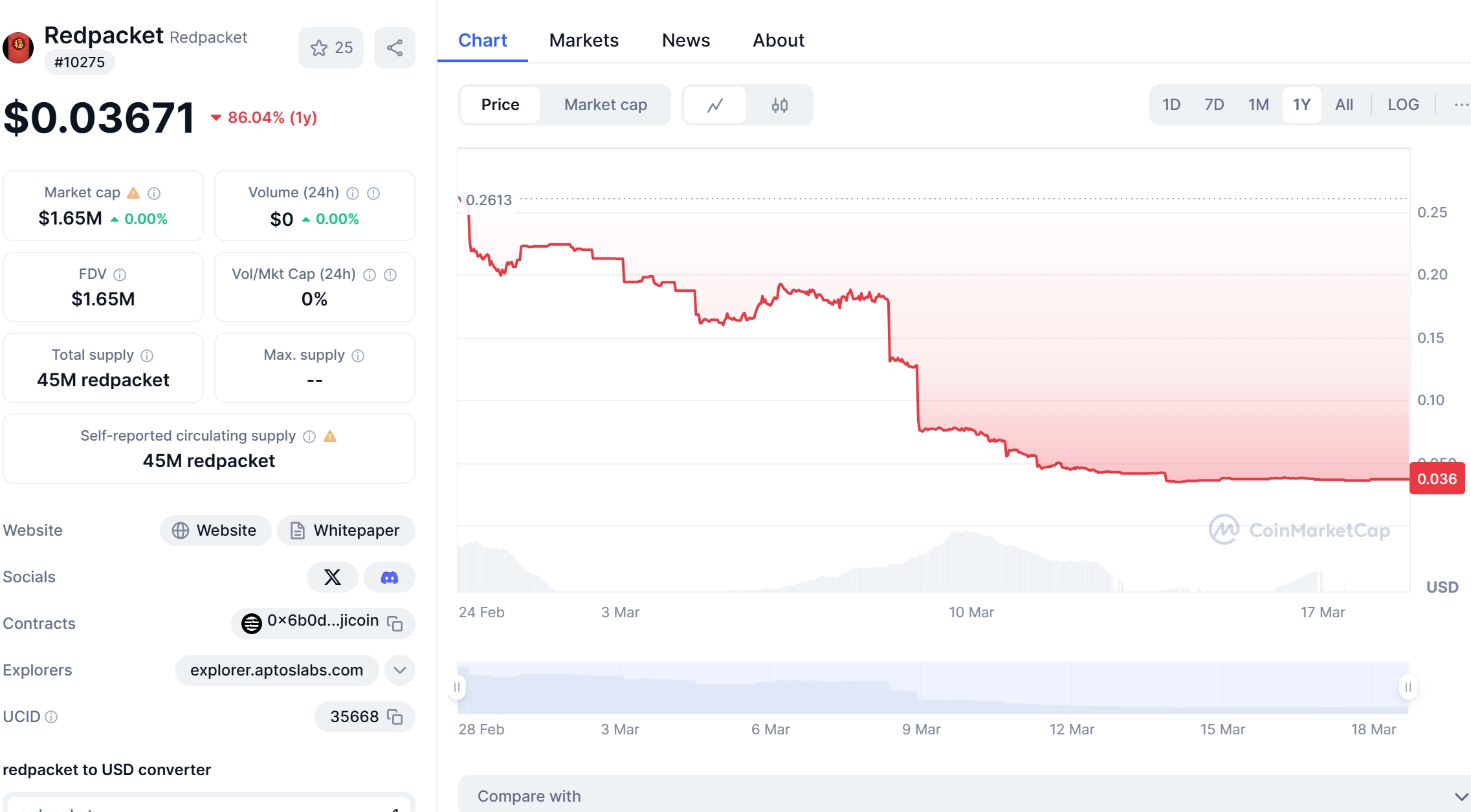Click second Vol/Mkt Cap info icon
The height and width of the screenshot is (812, 1471).
tap(390, 274)
